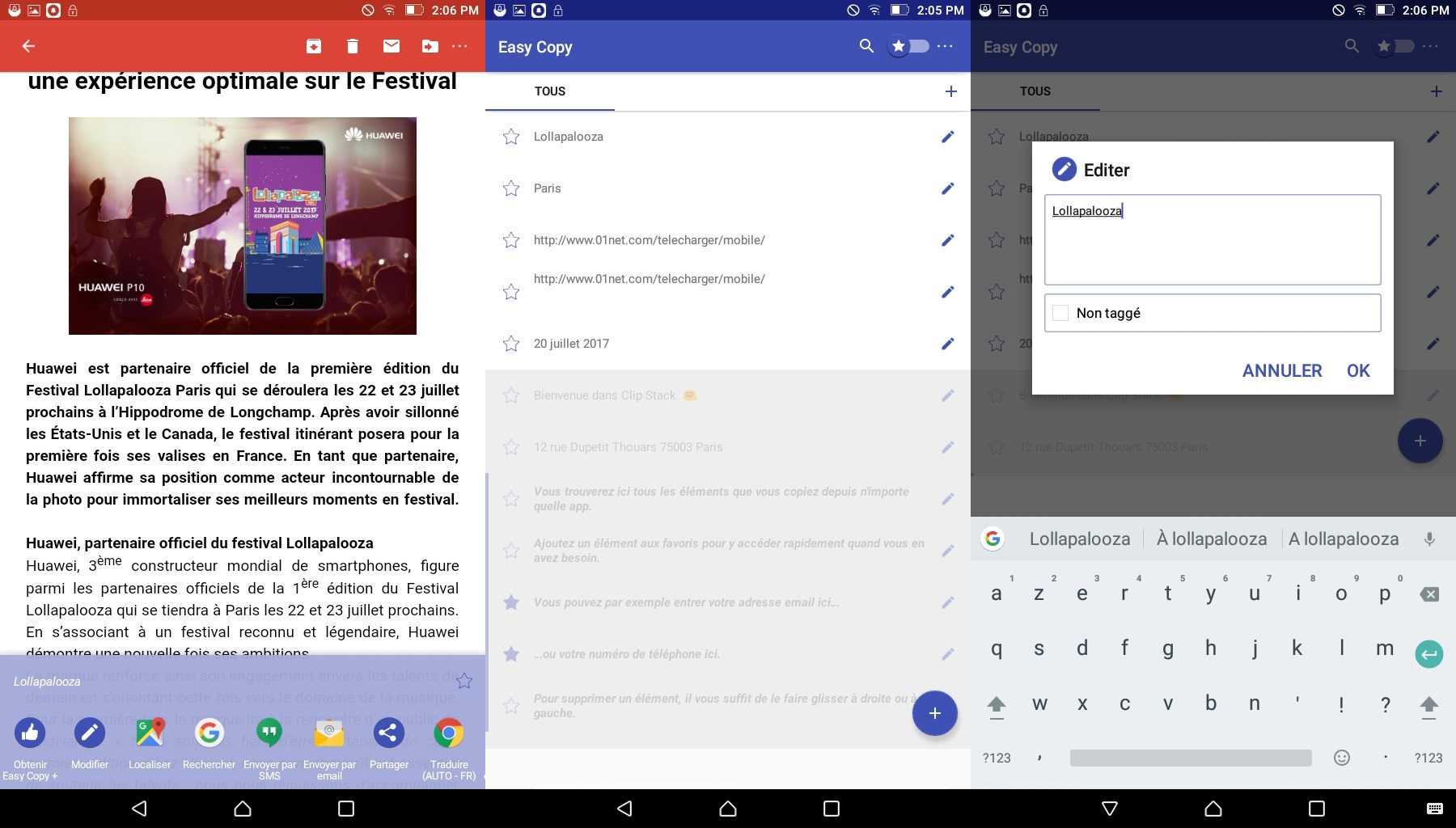Image resolution: width=1456 pixels, height=828 pixels.
Task: Toggle favorites switch in middle Easy Copy toolbar
Action: coord(908,46)
